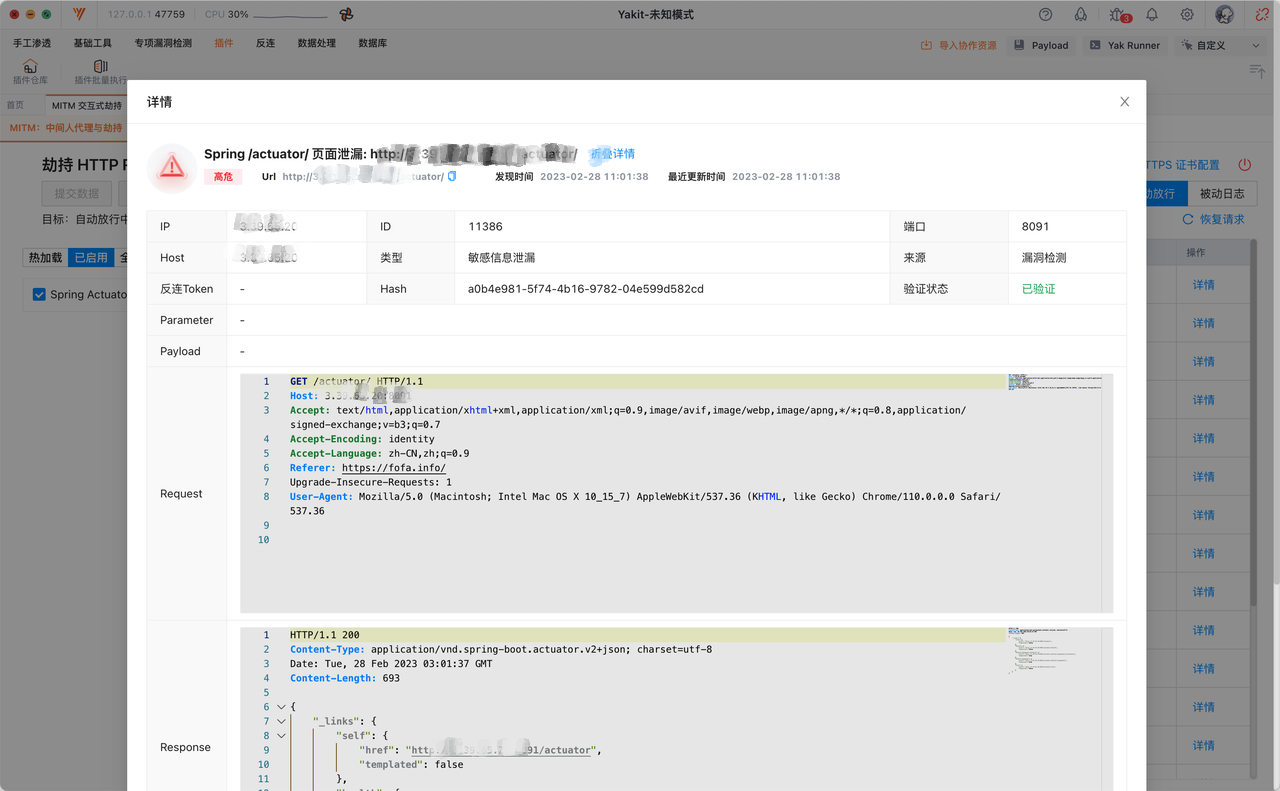Select the 已启用 toggle option
The width and height of the screenshot is (1280, 791).
[x=91, y=257]
